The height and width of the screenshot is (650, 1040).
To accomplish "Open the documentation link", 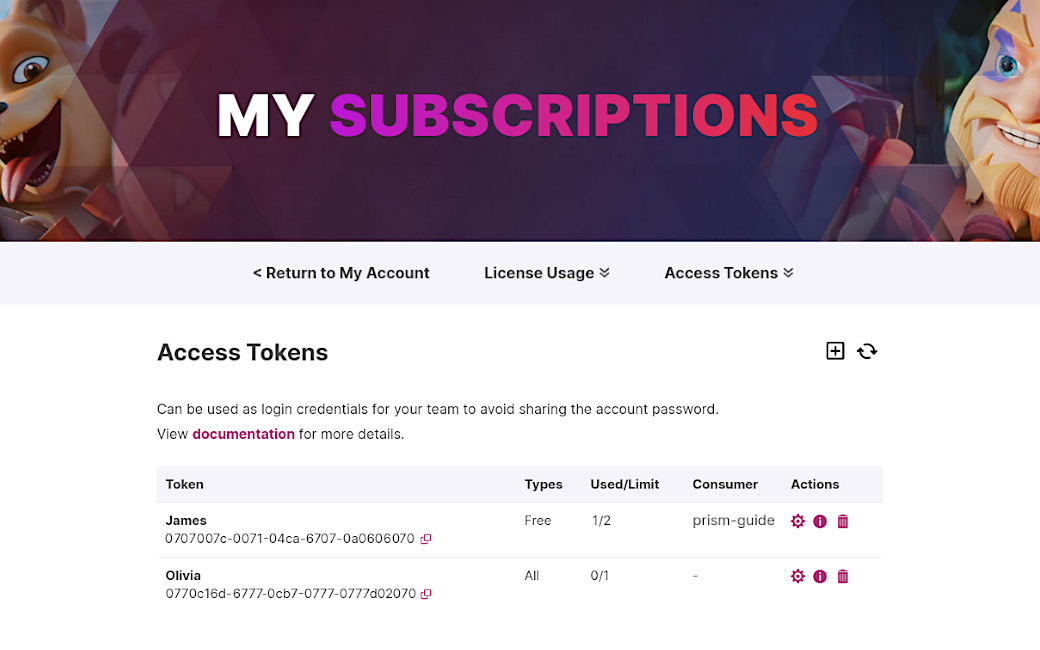I will pyautogui.click(x=243, y=433).
